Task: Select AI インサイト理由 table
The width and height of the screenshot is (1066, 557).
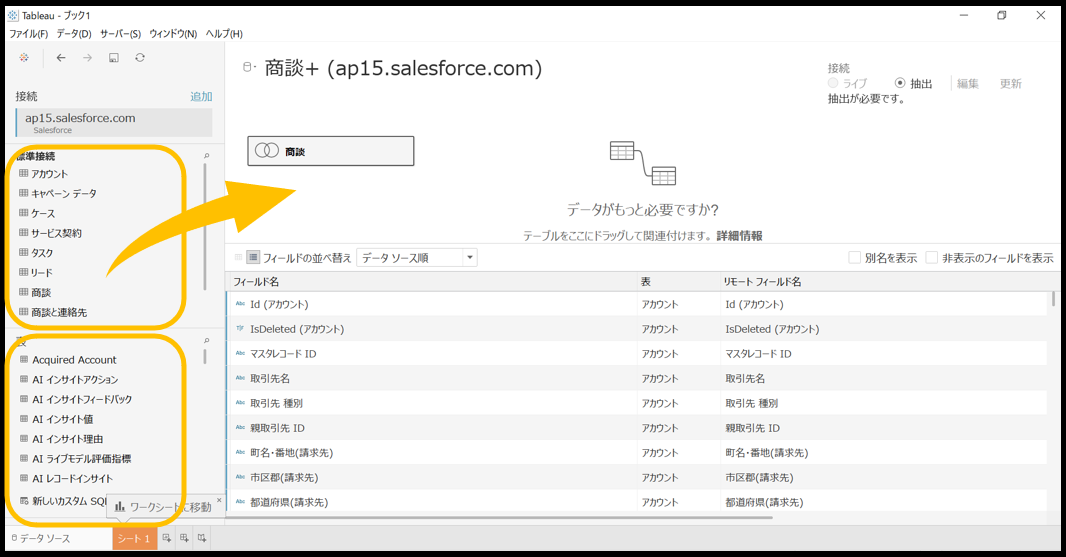Action: [x=67, y=439]
